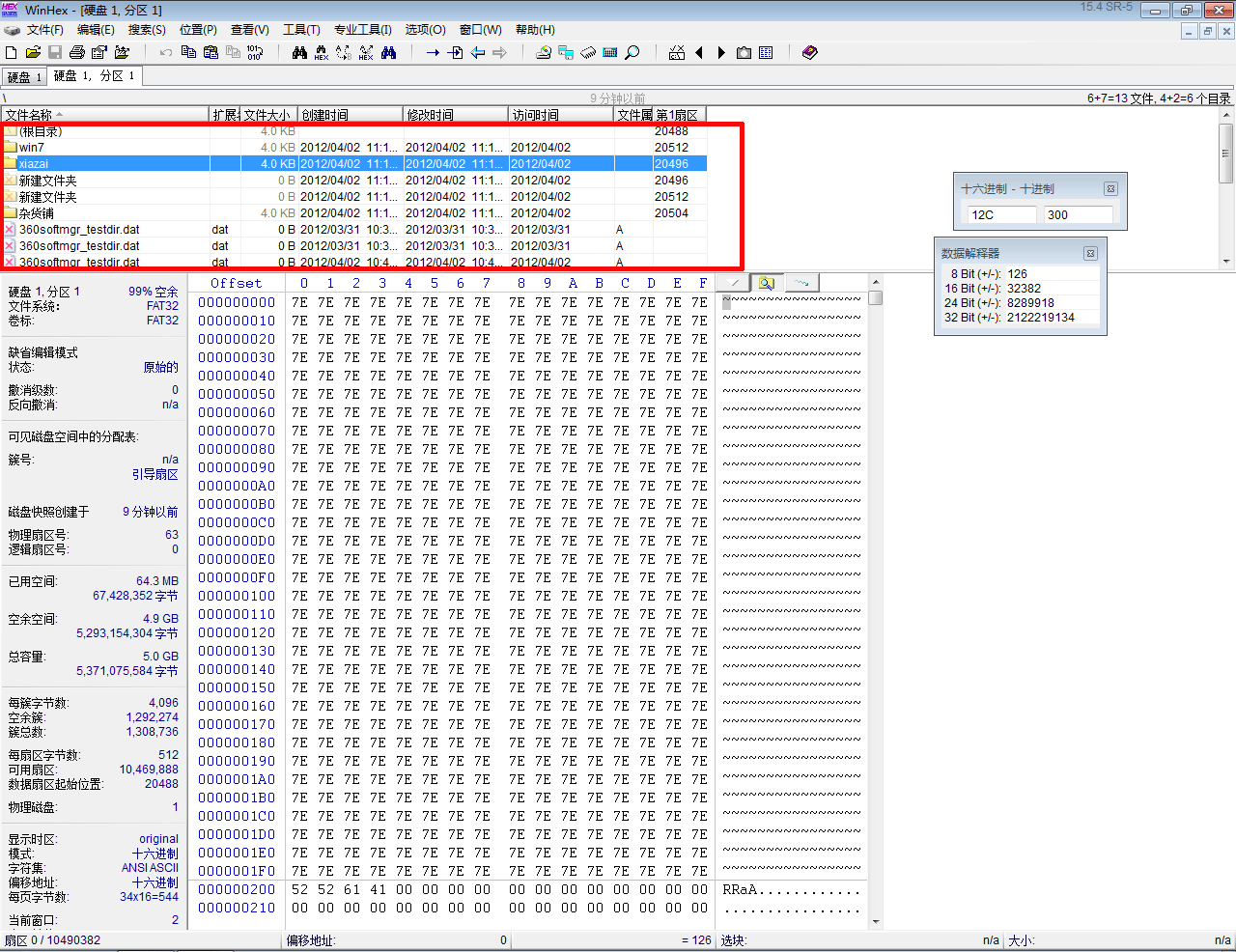Click the Find hex values icon
This screenshot has width=1236, height=952.
(x=322, y=52)
